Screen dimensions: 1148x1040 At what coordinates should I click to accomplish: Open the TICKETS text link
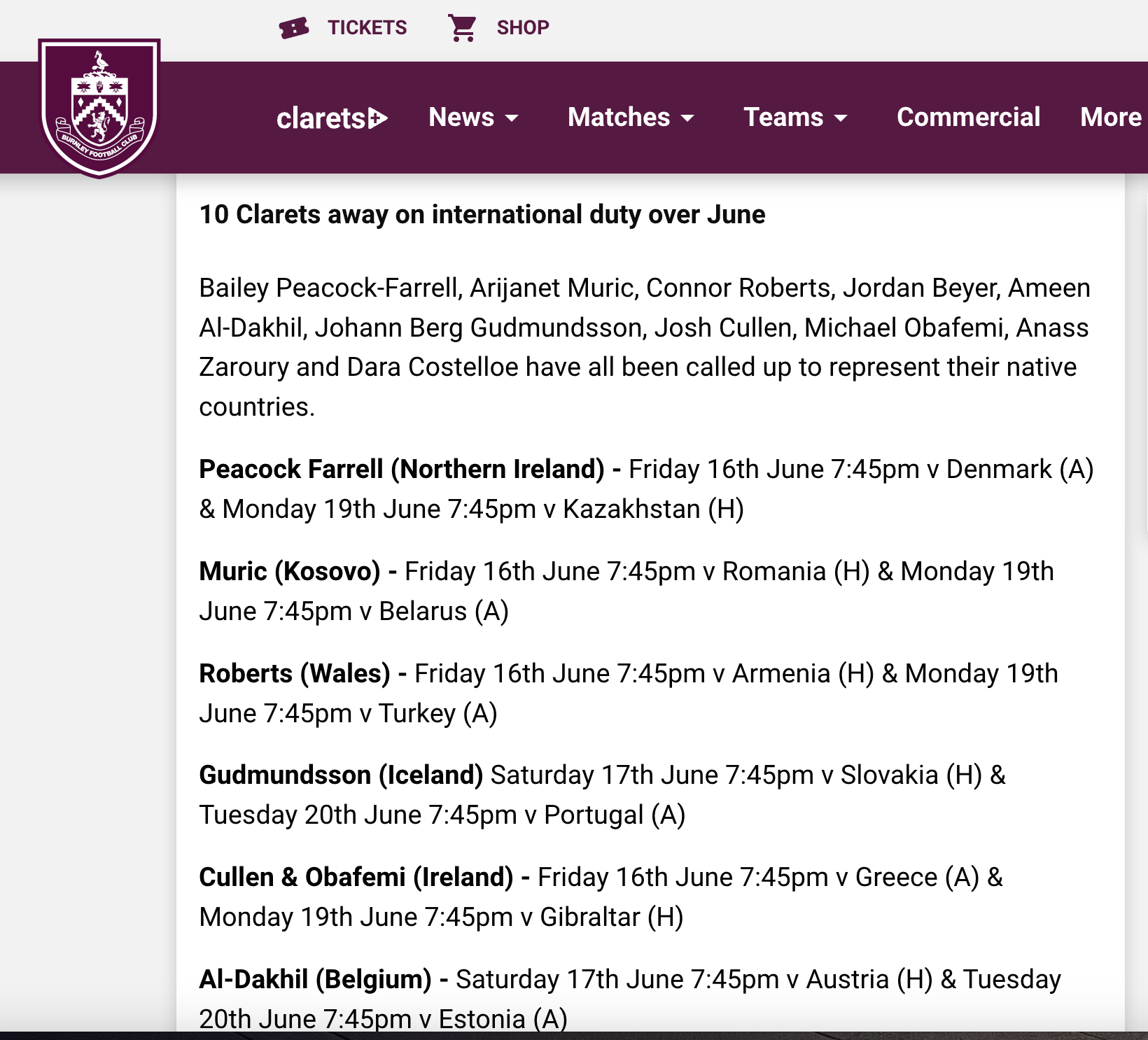point(367,28)
